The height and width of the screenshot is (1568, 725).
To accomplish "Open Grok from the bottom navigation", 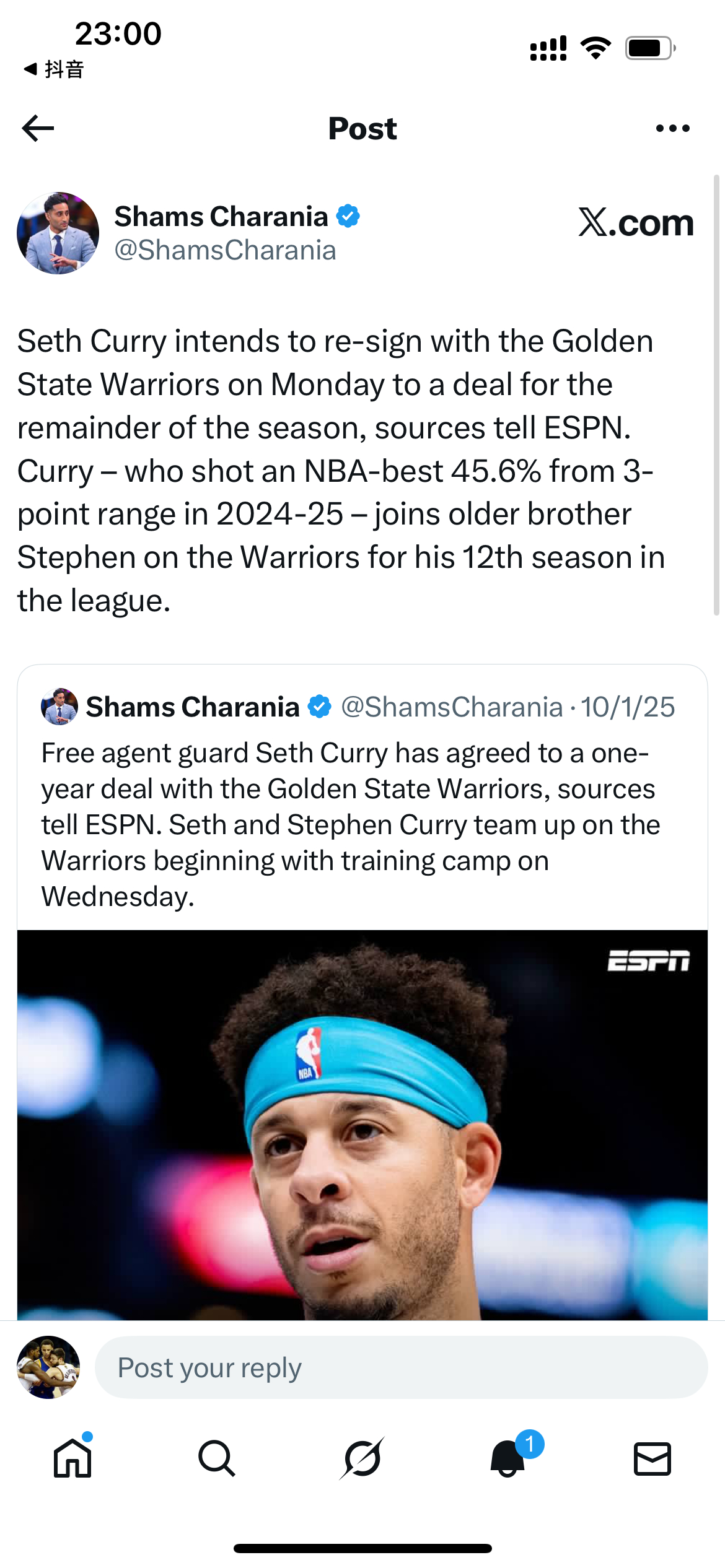I will click(x=362, y=1457).
